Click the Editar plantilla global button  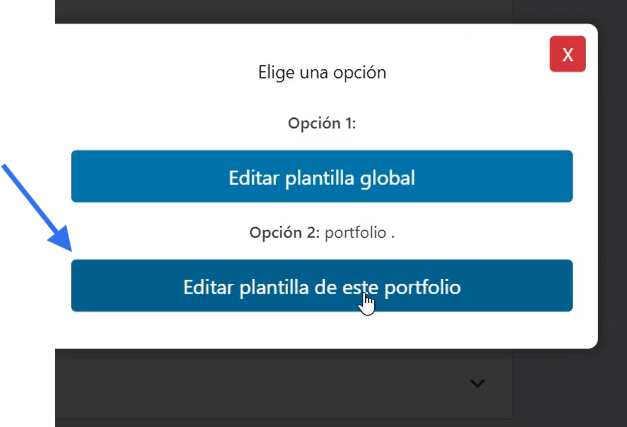click(x=321, y=177)
